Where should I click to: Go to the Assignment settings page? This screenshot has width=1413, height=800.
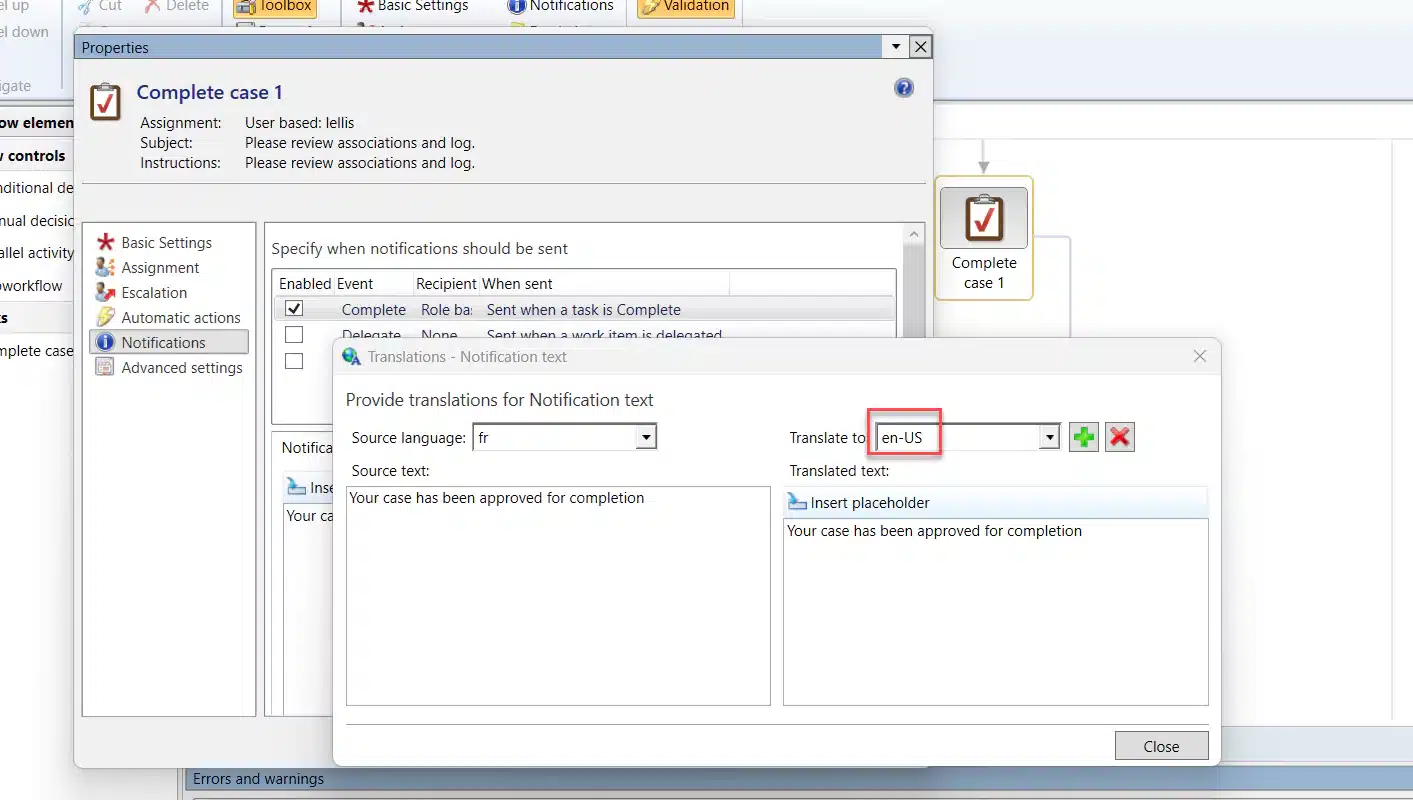(160, 268)
